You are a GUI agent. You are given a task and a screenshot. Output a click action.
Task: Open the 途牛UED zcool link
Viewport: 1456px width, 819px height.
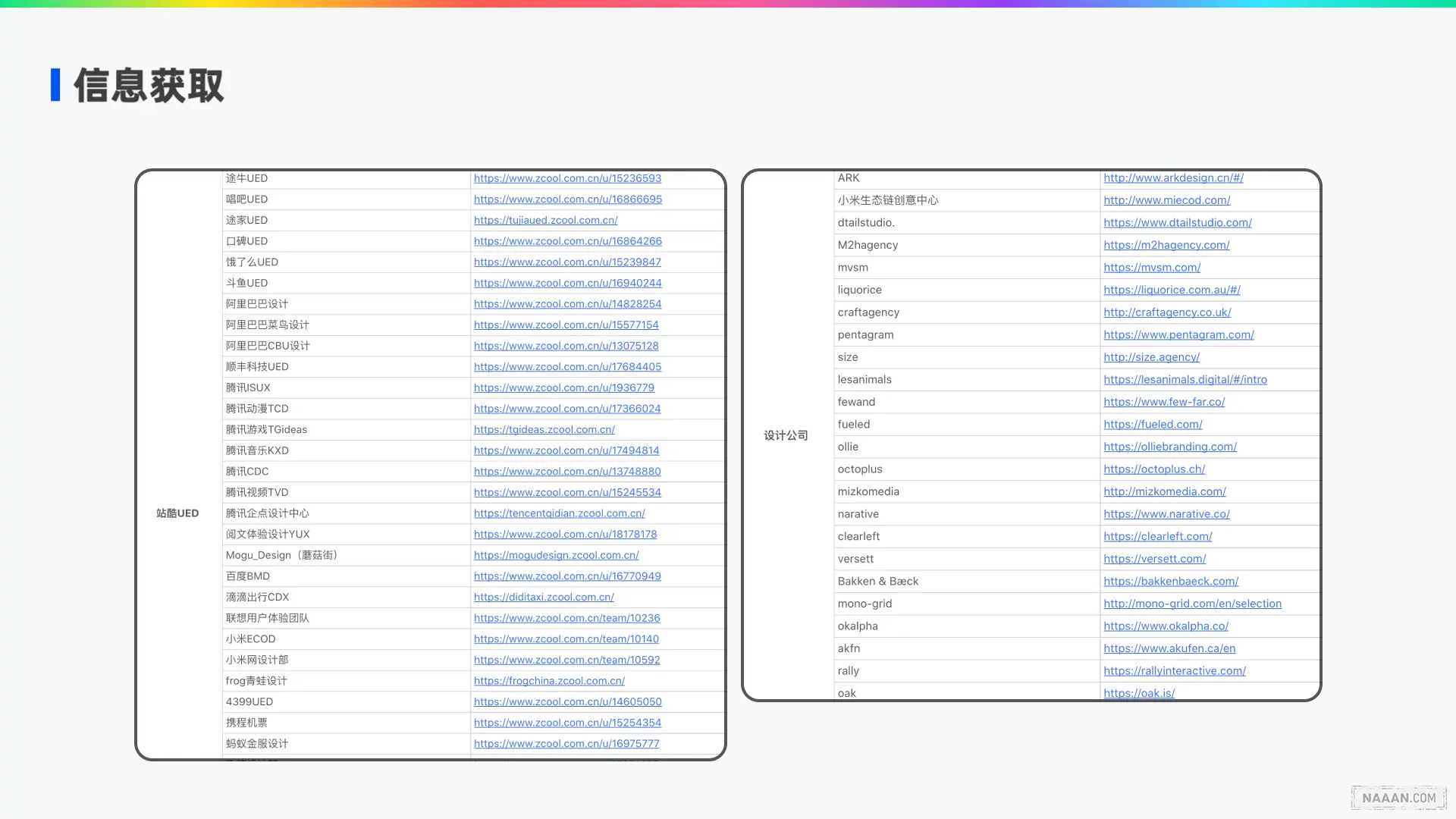tap(567, 178)
